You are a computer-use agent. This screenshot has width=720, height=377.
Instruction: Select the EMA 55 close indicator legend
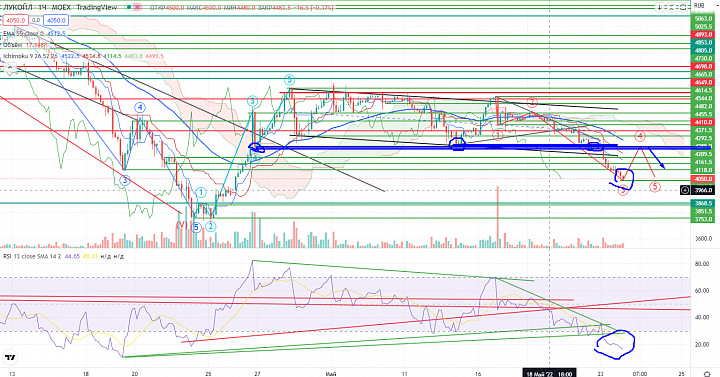35,34
